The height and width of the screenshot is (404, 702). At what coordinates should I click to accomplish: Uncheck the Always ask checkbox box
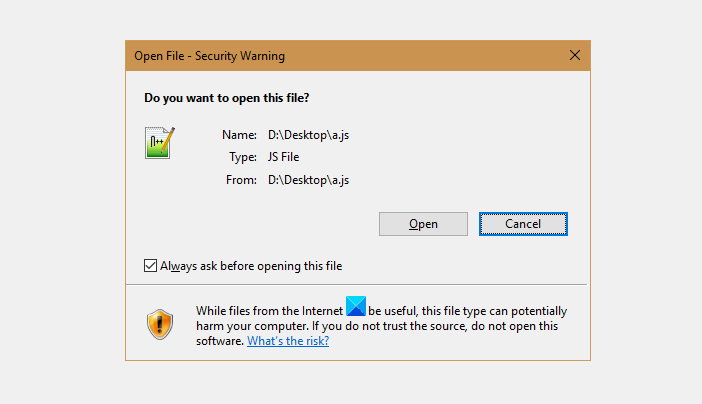click(x=151, y=266)
